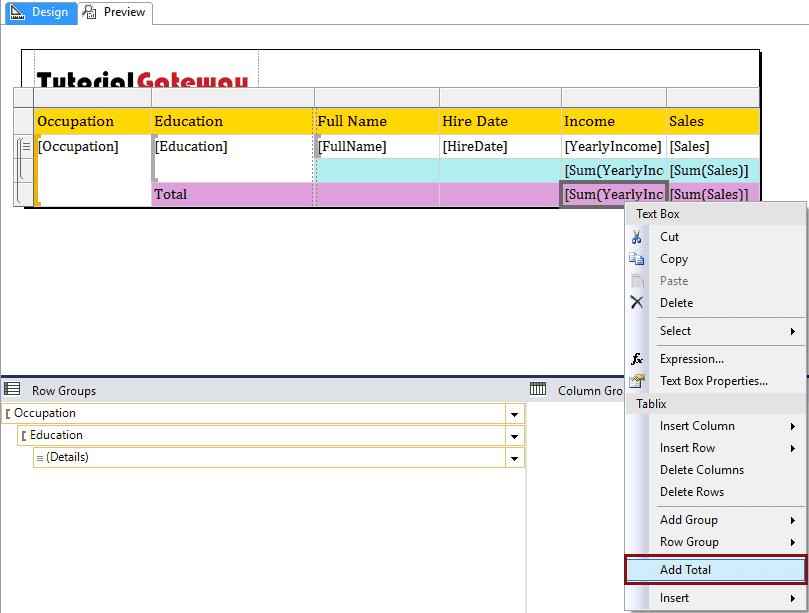Click the Column Groups grid icon

538,390
